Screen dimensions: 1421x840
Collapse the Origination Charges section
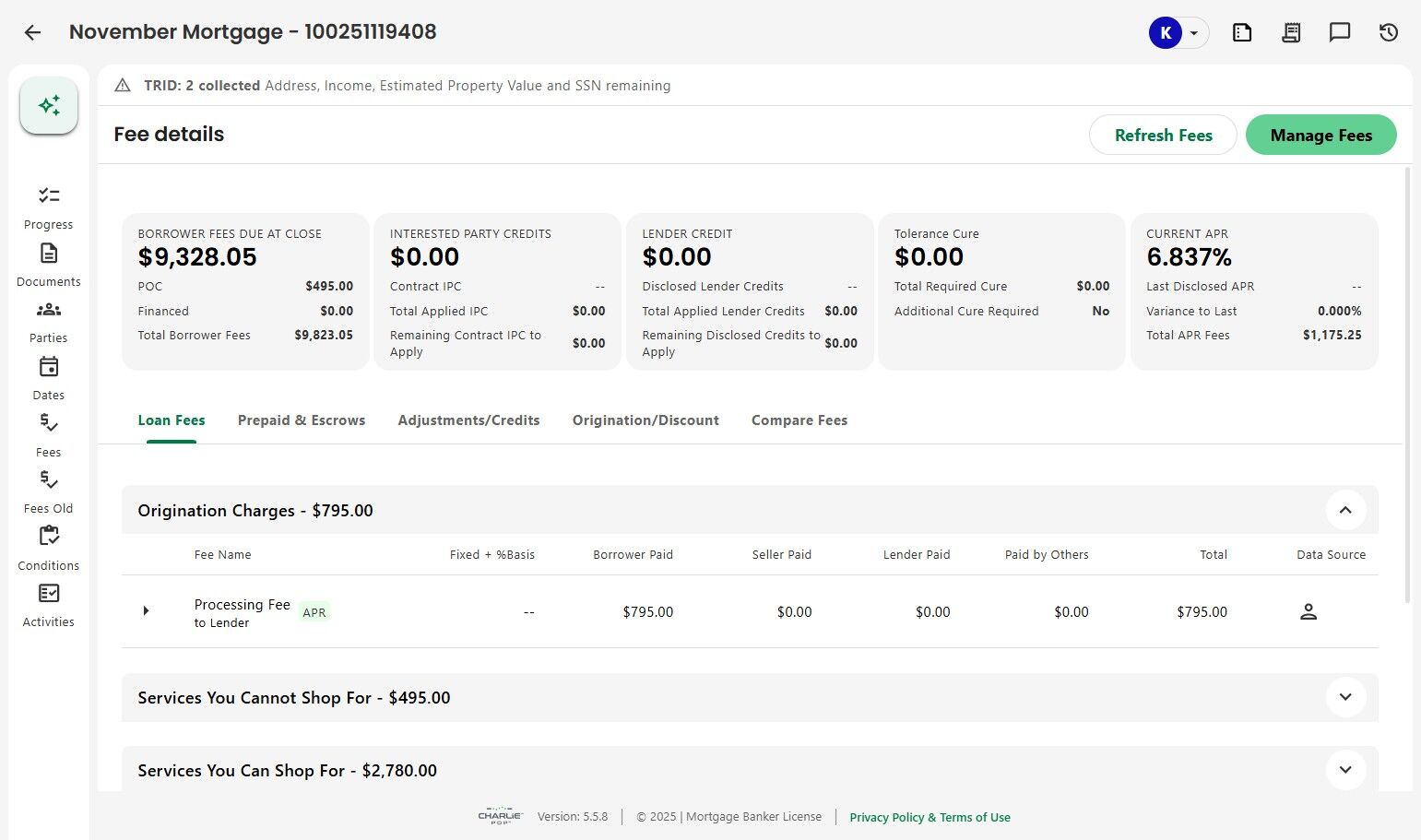(x=1344, y=510)
